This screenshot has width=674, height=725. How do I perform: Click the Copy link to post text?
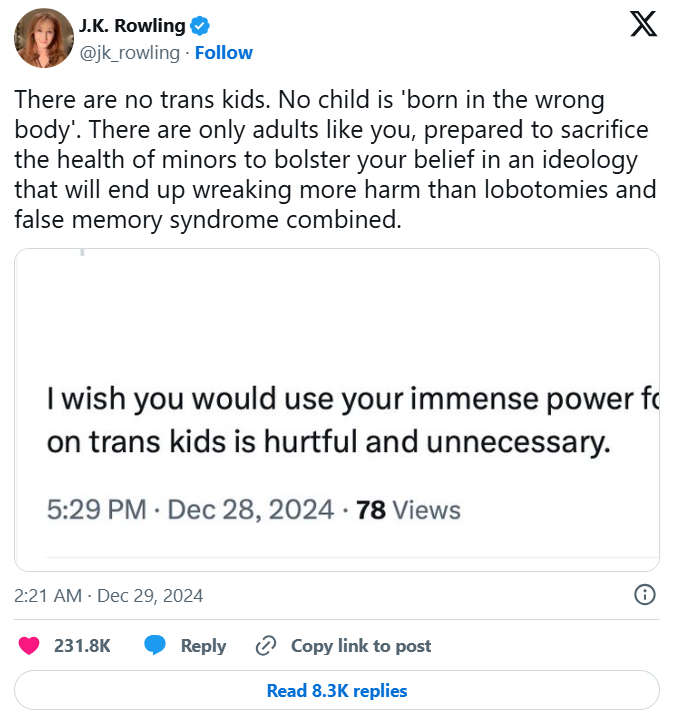pyautogui.click(x=361, y=646)
